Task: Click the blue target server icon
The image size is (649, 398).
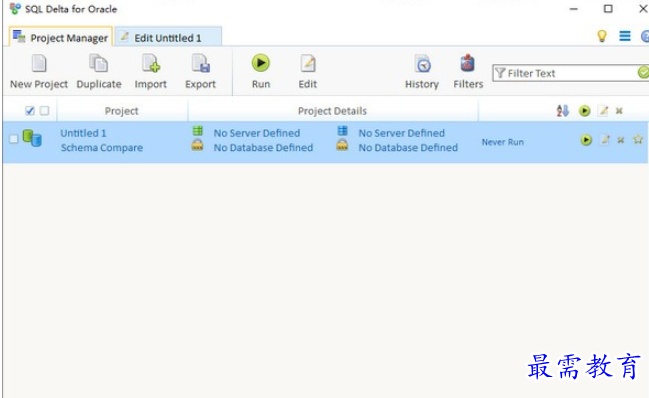Action: pos(342,131)
